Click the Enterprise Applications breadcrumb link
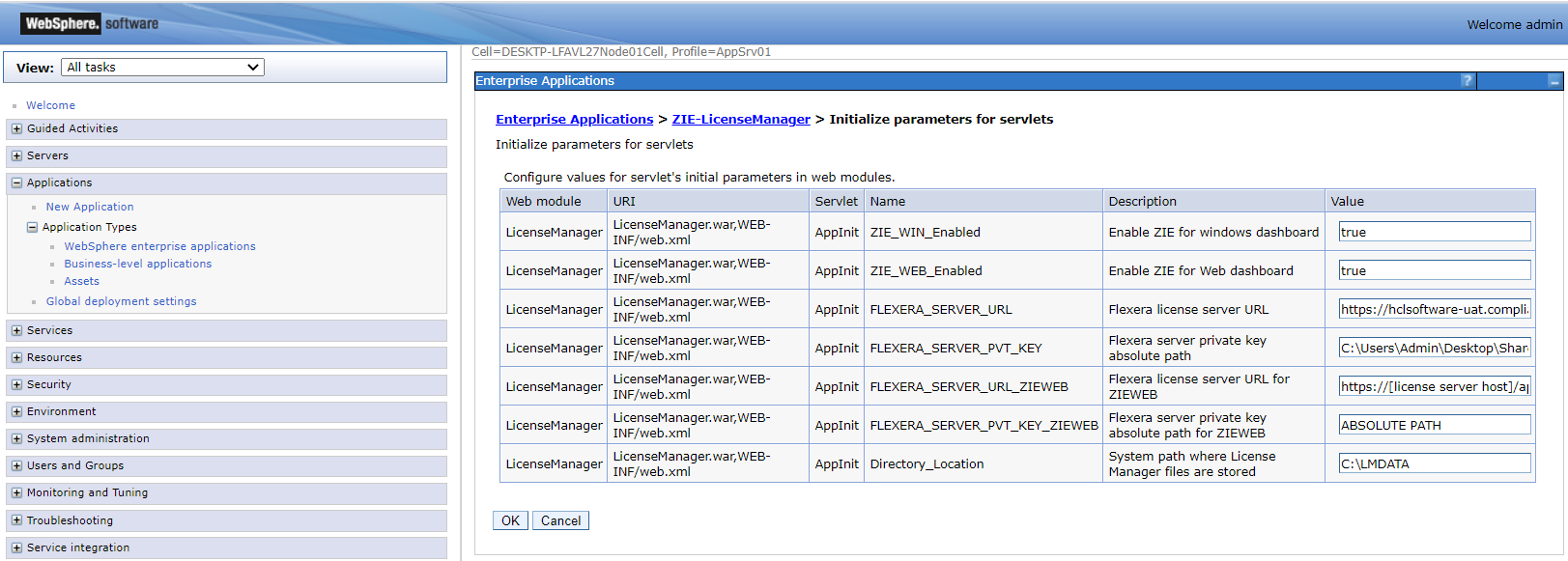 point(574,120)
